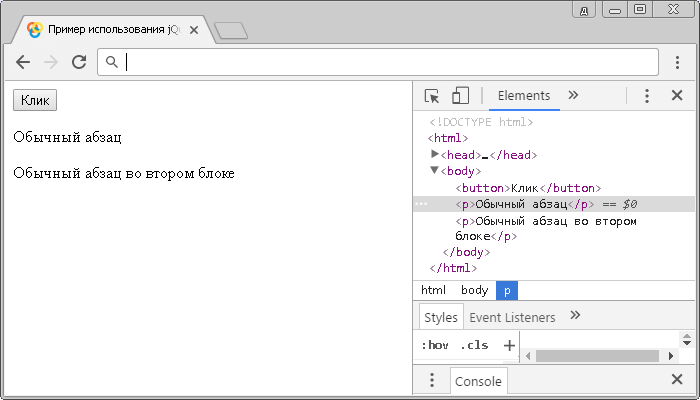The image size is (700, 400).
Task: Toggle the :hov element state option
Action: [435, 345]
